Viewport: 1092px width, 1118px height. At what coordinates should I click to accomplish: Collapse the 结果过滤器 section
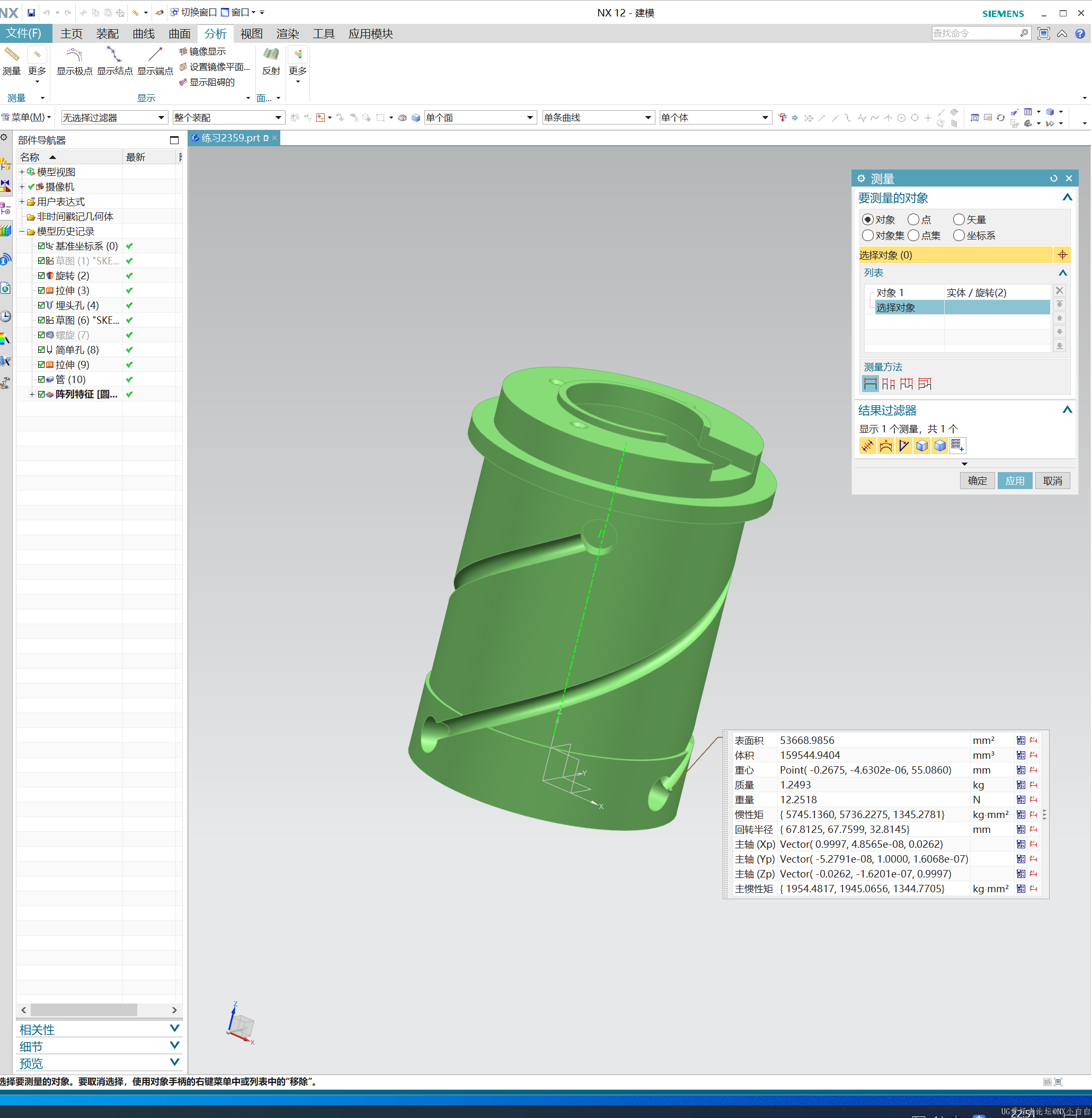pyautogui.click(x=1067, y=410)
